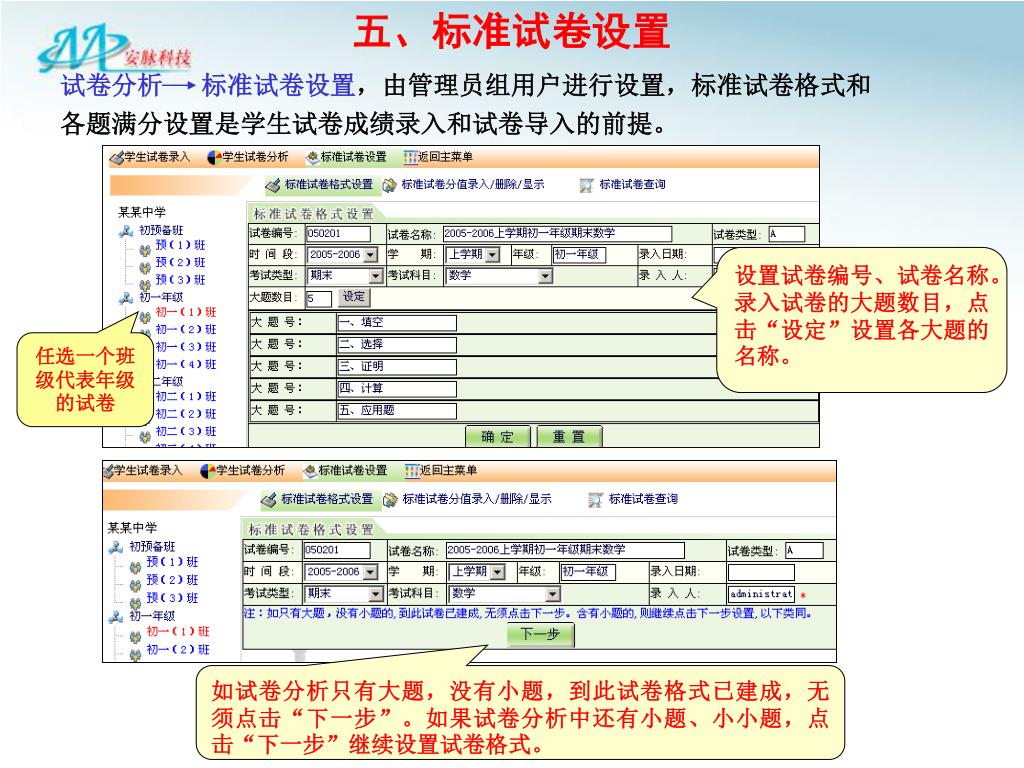Click 年级 field 初一年级 in upper screenshot

579,255
